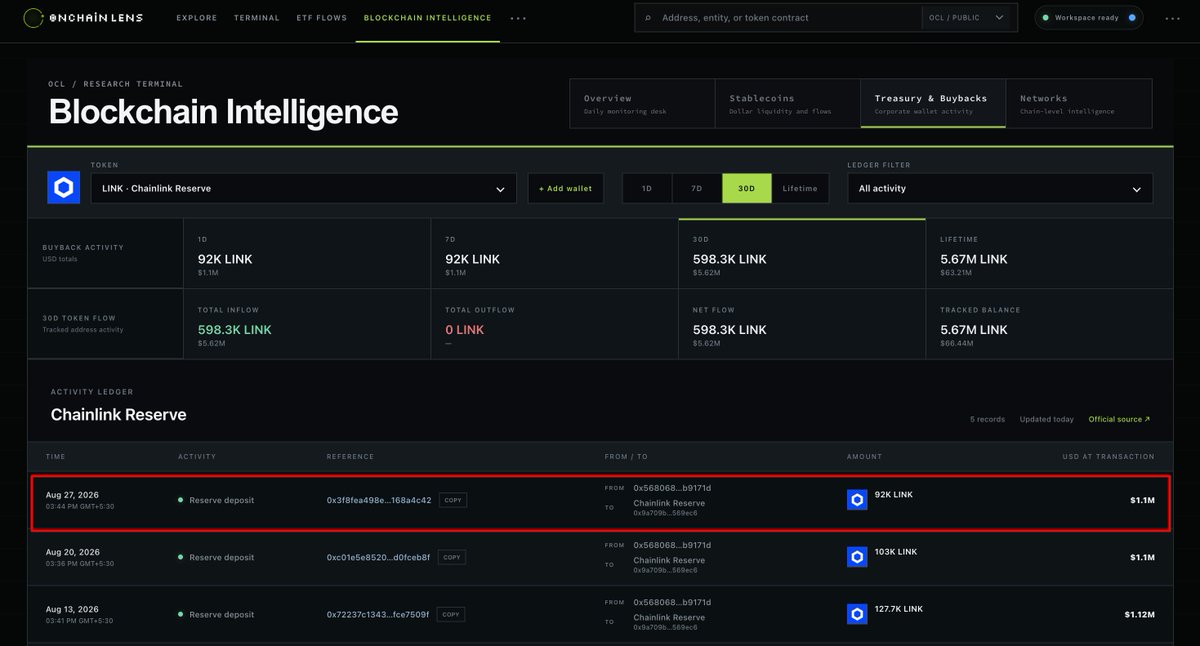Click the + Add wallet button
Viewport: 1200px width, 646px height.
[566, 188]
